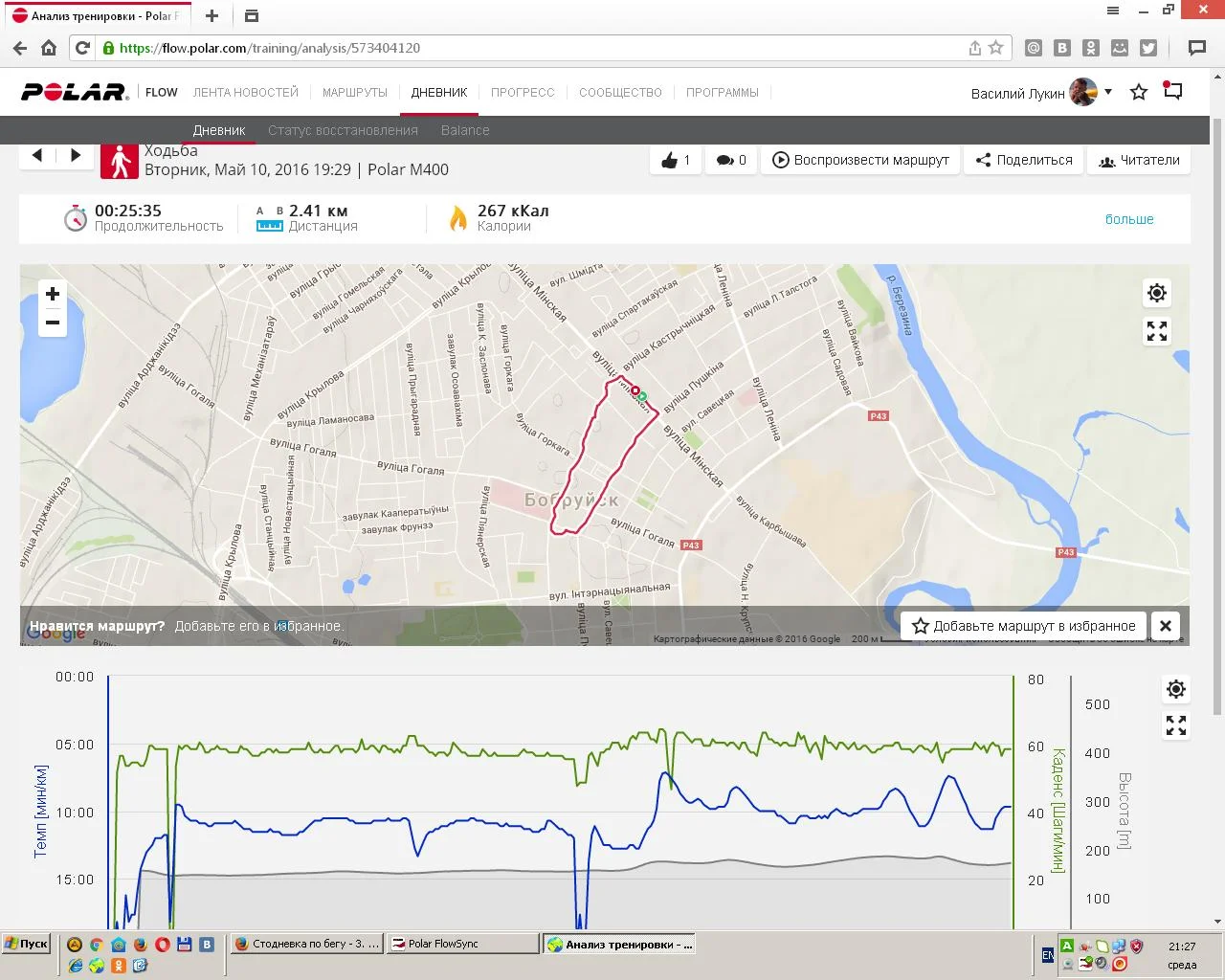Open СООБЩЕСТВО menu
Viewport: 1225px width, 980px height.
[620, 93]
